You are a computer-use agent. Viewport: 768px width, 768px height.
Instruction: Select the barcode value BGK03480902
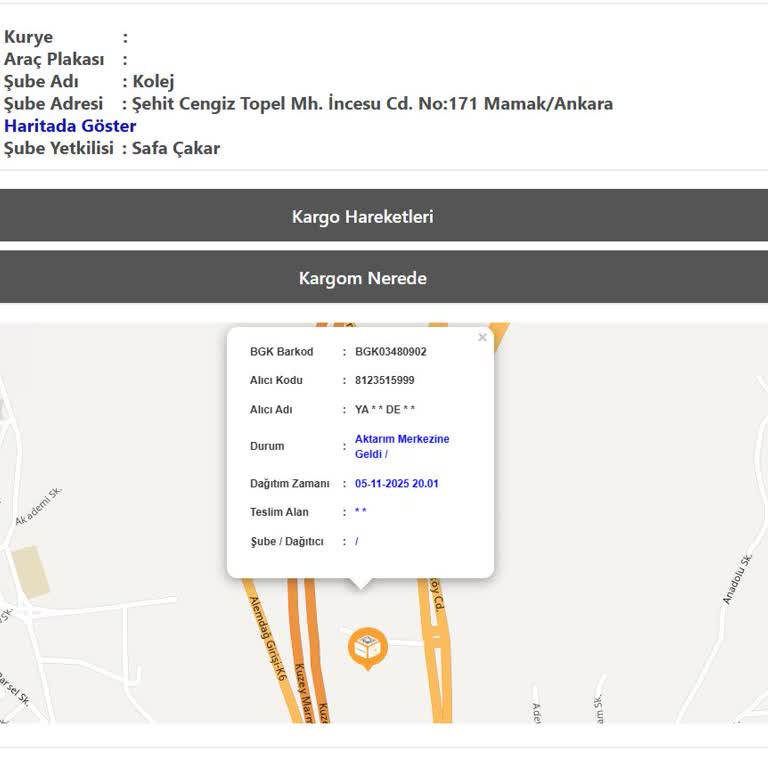point(390,352)
